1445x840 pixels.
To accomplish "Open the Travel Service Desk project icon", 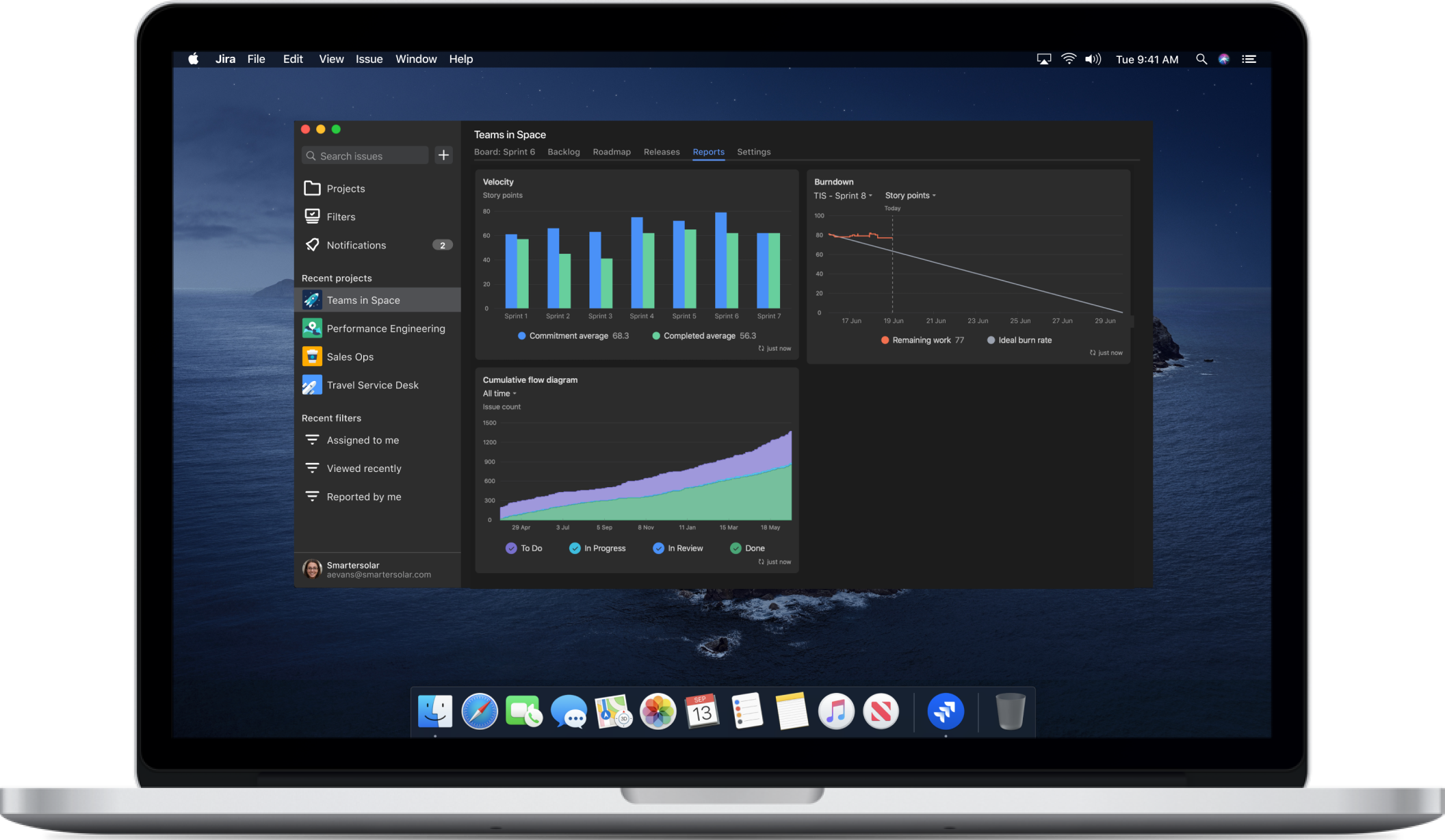I will pyautogui.click(x=312, y=384).
